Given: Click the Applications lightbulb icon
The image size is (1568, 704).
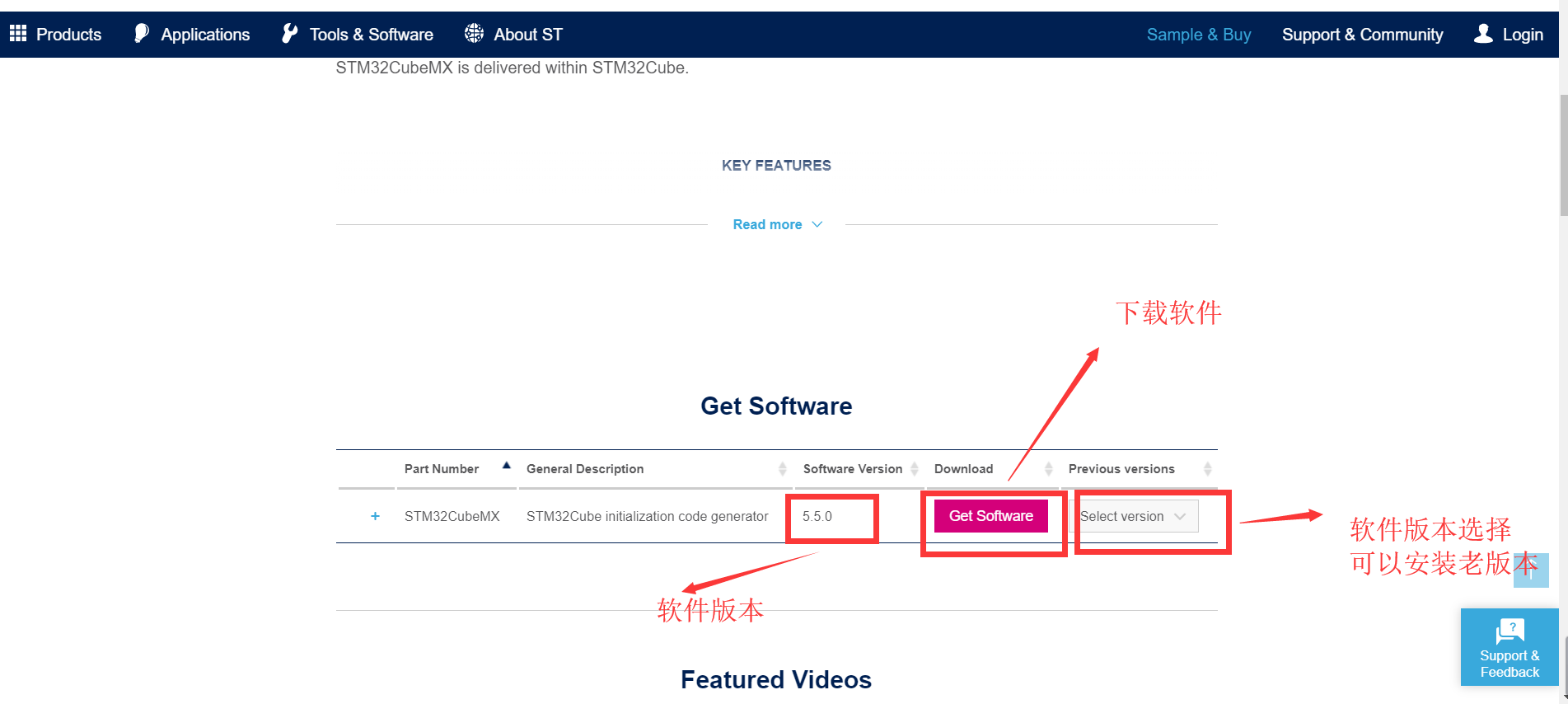Looking at the screenshot, I should 142,33.
